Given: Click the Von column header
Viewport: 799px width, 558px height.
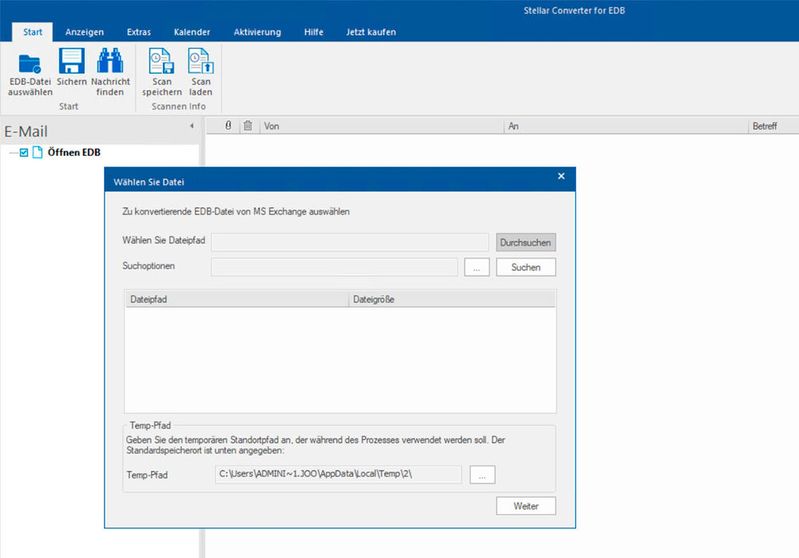Looking at the screenshot, I should [x=381, y=126].
